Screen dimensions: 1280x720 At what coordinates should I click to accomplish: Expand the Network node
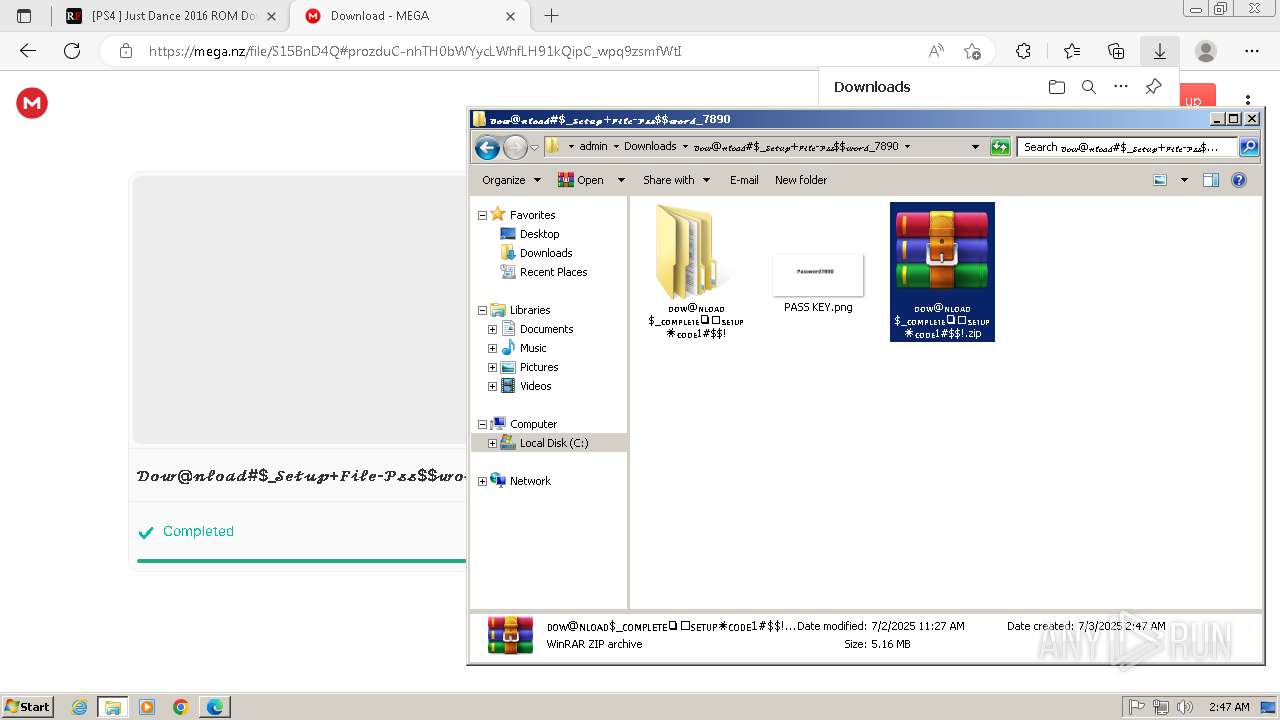(482, 481)
